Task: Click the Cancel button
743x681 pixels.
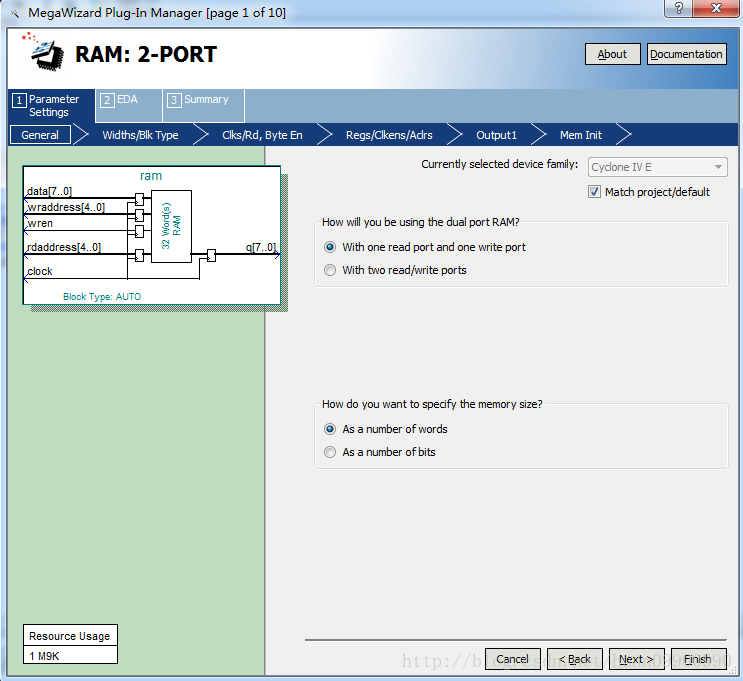Action: pyautogui.click(x=512, y=659)
